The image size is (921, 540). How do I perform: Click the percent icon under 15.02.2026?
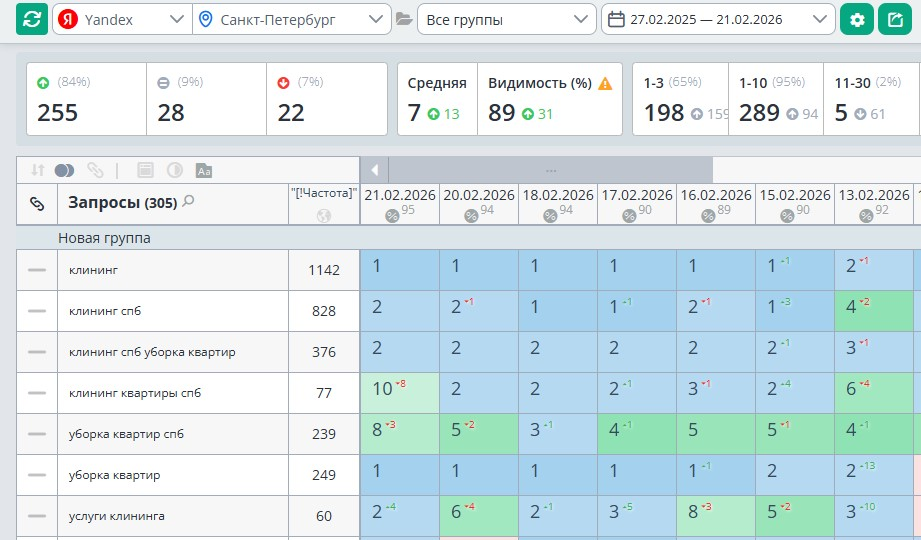pos(787,216)
